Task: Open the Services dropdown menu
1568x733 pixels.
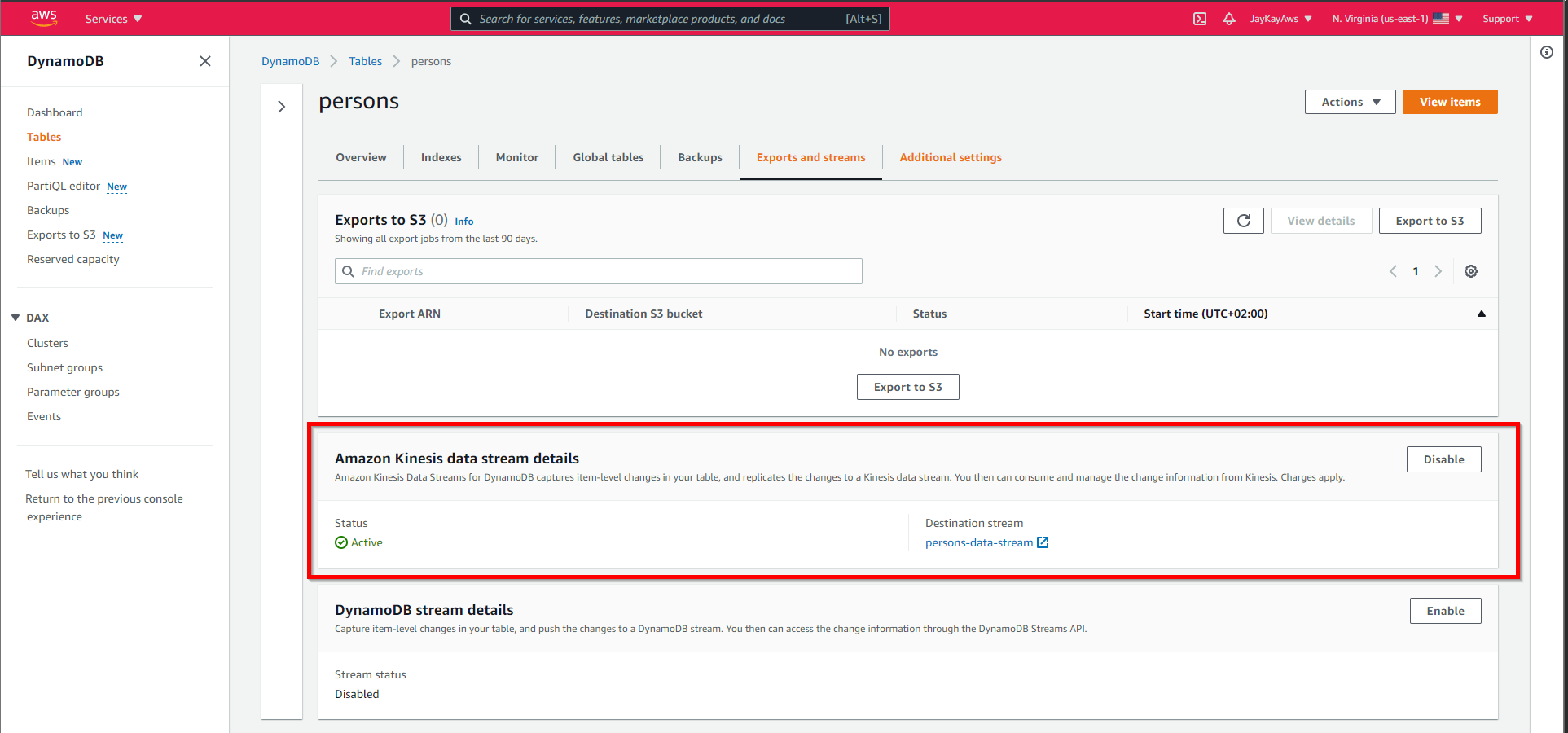Action: click(113, 19)
